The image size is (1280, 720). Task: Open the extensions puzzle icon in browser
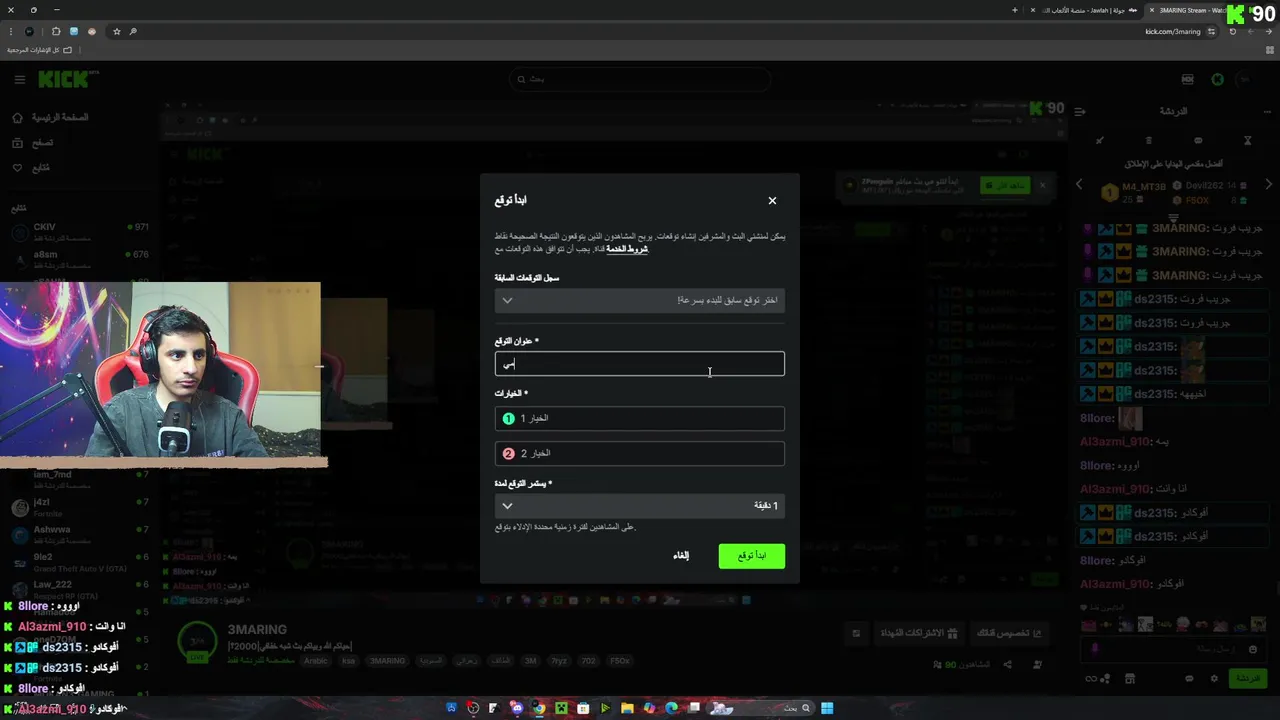pyautogui.click(x=55, y=31)
